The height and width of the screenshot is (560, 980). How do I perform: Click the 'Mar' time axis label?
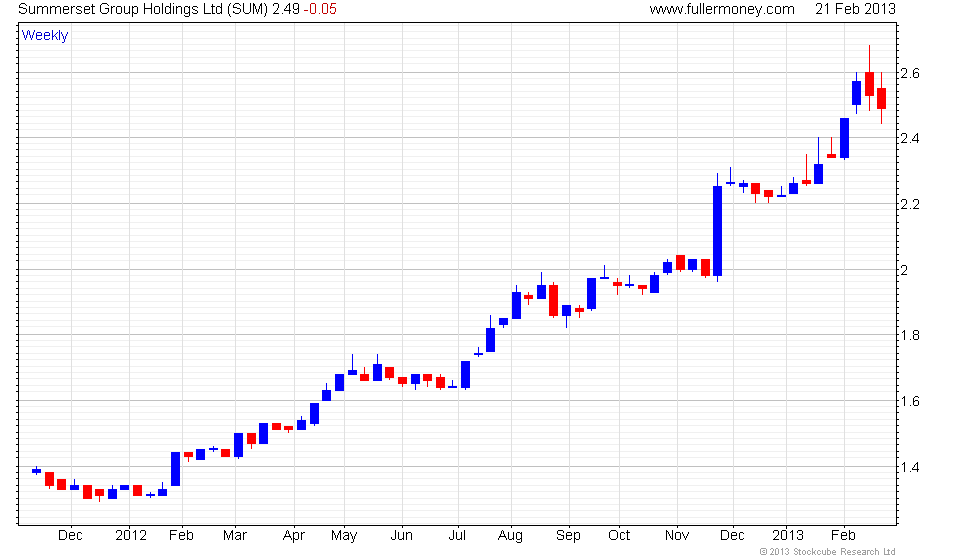(x=235, y=536)
